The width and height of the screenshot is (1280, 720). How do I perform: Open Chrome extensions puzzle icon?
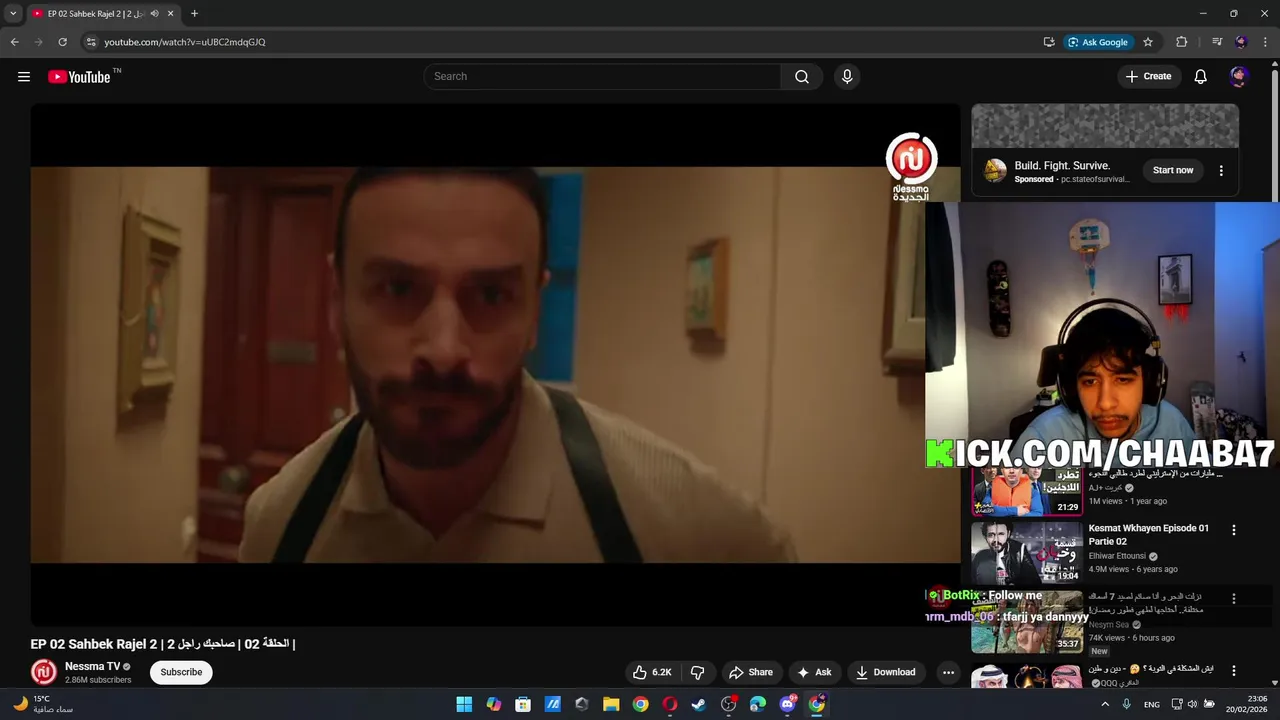click(1182, 42)
